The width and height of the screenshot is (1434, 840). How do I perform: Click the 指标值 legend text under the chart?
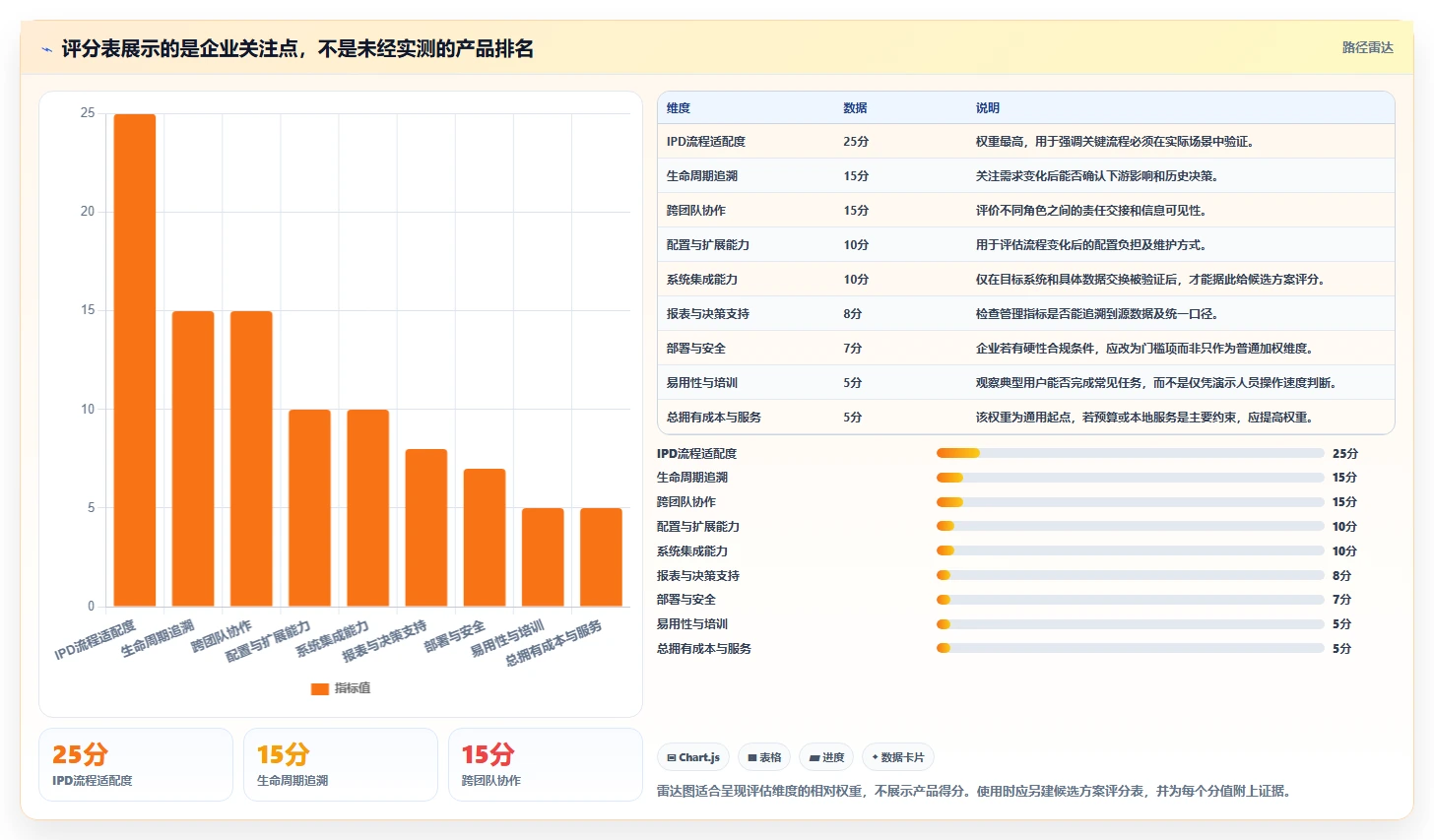[353, 688]
